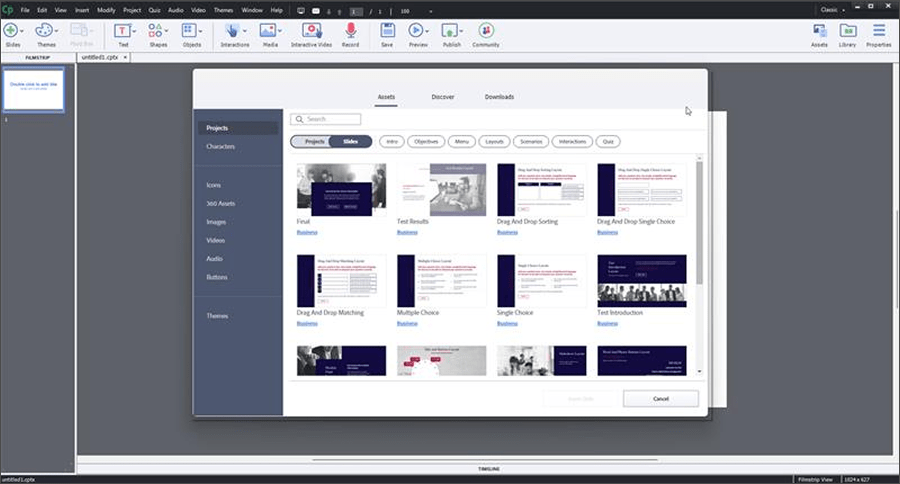Click the search magnifier icon
Screen dimensions: 900x484
300,119
